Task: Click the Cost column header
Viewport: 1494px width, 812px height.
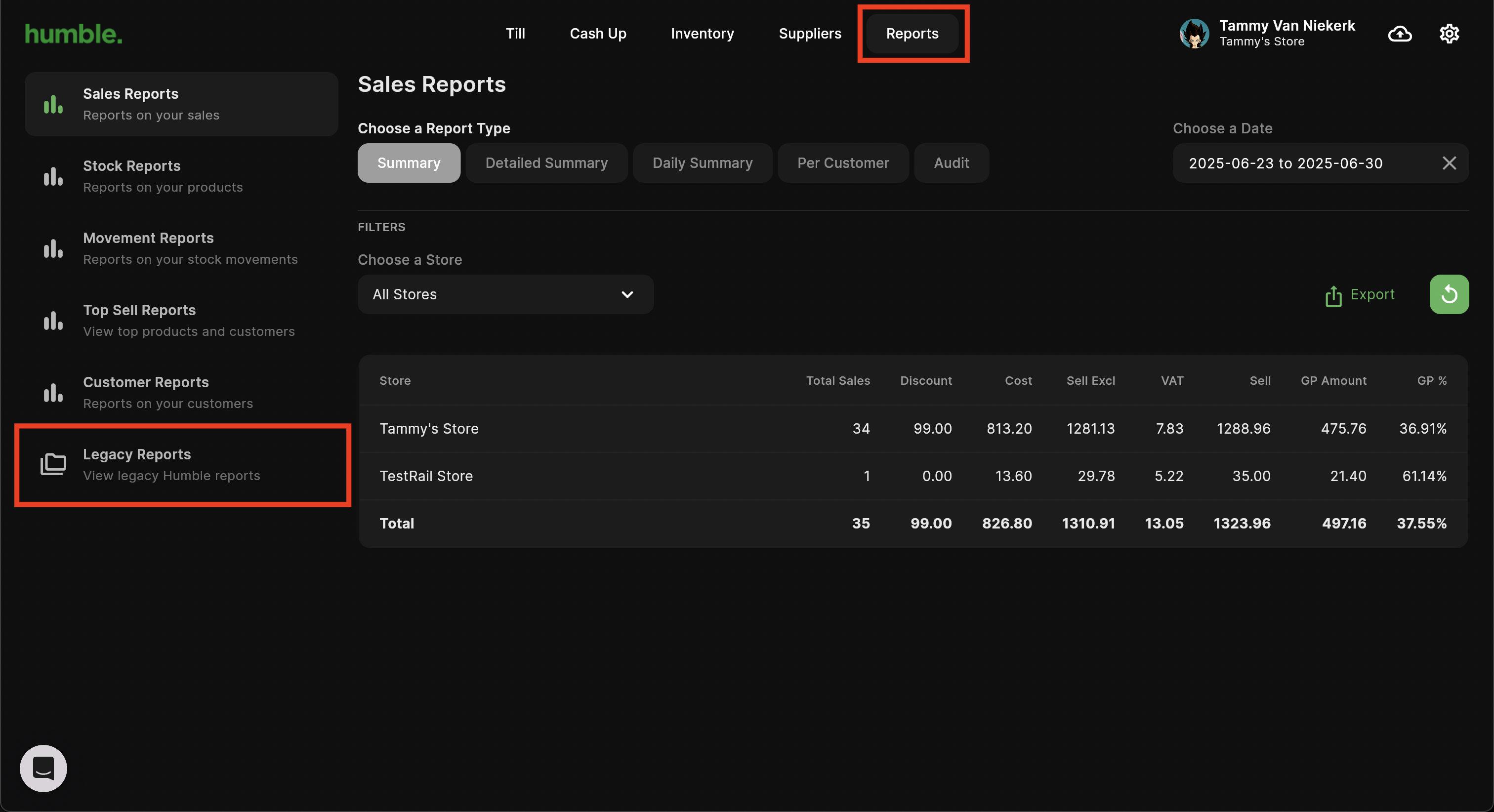Action: click(x=1018, y=380)
